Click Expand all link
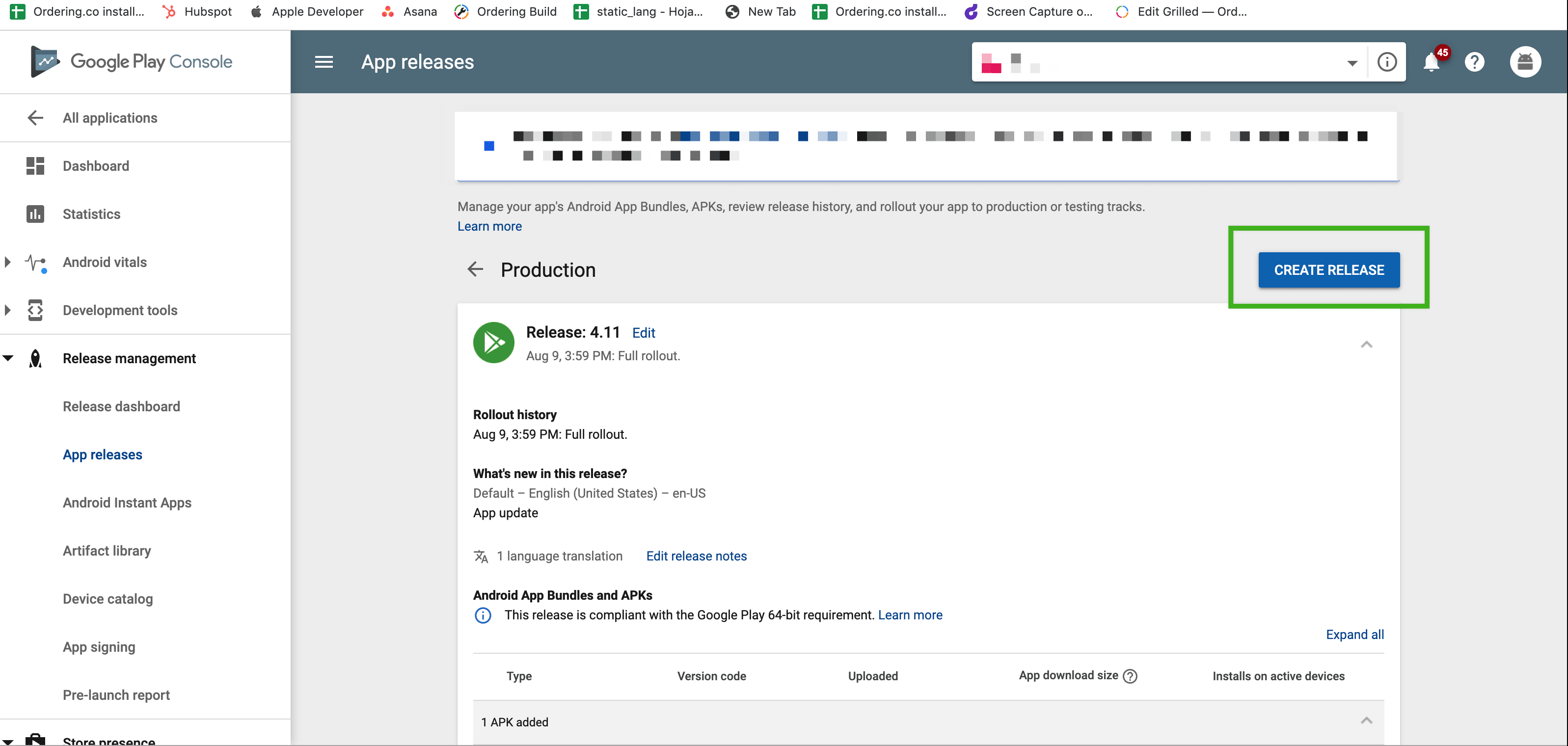Viewport: 1568px width, 746px height. (1354, 635)
